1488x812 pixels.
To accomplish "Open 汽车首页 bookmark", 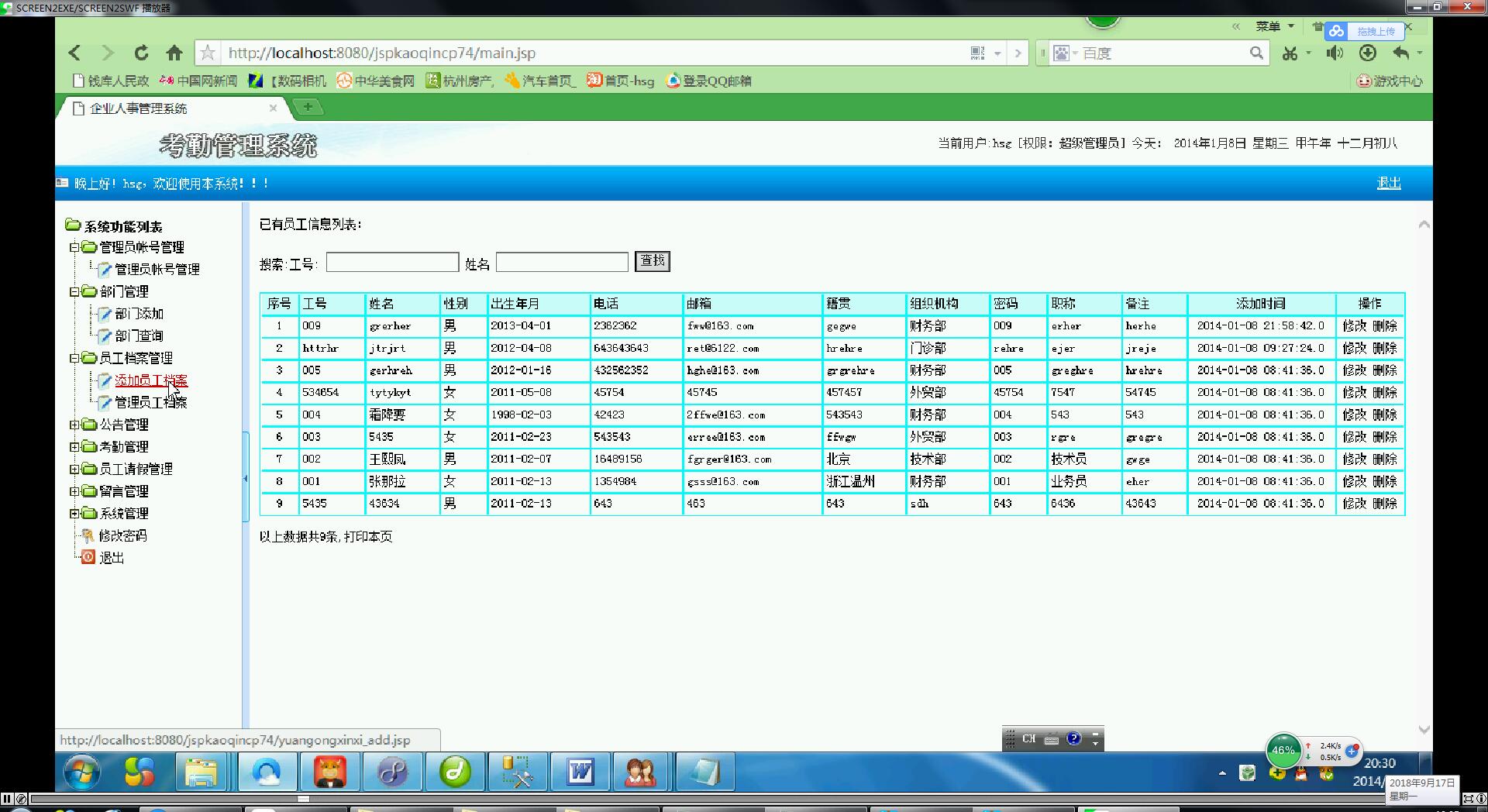I will (x=540, y=81).
